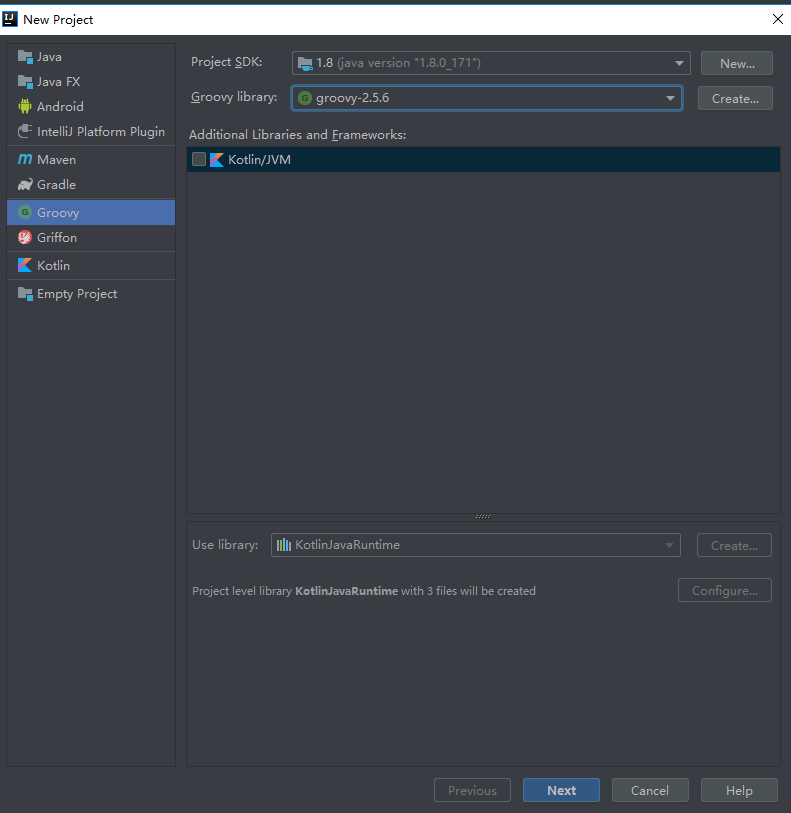
Task: Enable the Kotlin/JVM checkbox
Action: 199,159
